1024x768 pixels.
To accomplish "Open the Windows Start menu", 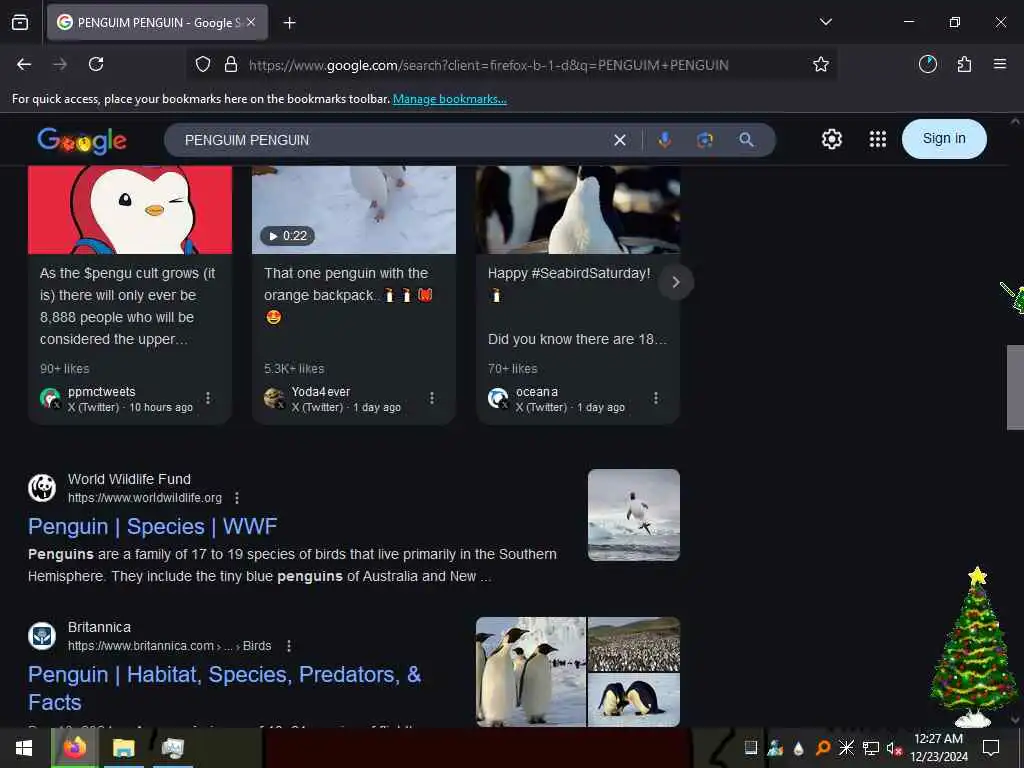I will click(24, 748).
